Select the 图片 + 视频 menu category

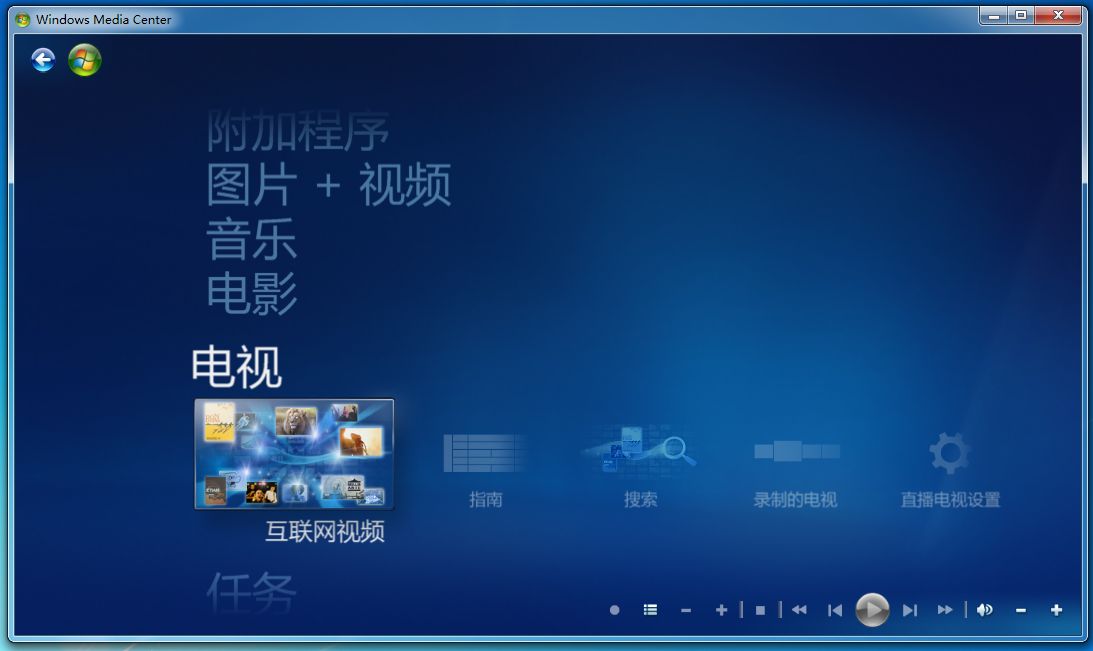coord(329,185)
